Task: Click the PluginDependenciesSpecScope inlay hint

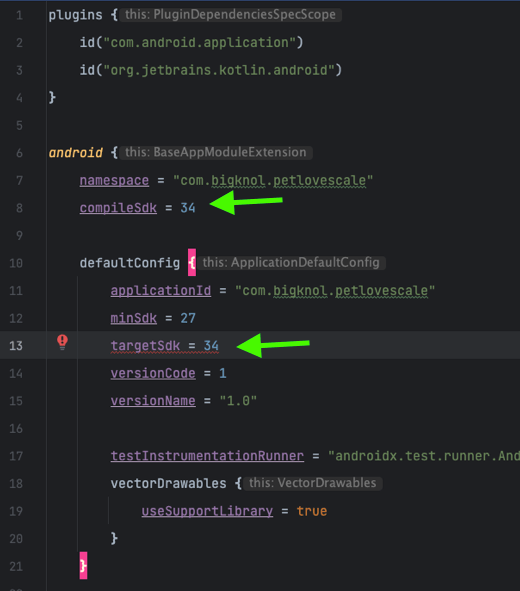Action: pyautogui.click(x=230, y=15)
